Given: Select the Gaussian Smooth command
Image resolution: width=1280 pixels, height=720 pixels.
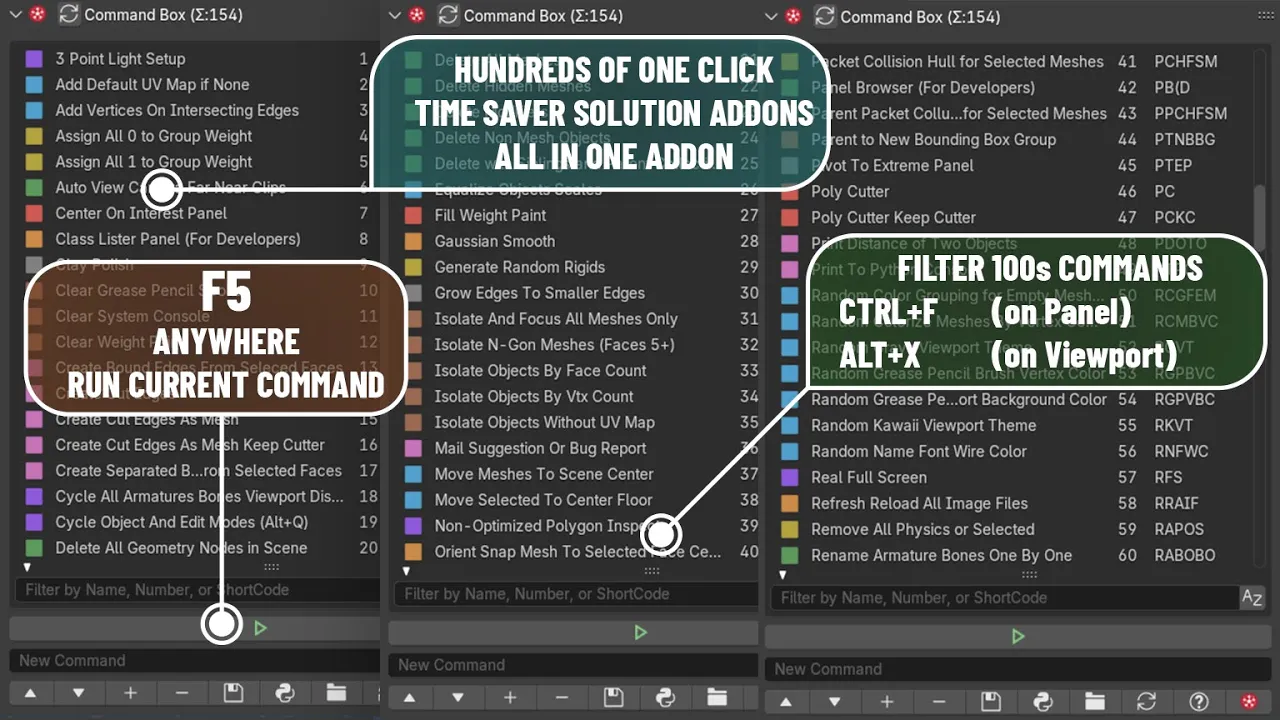Looking at the screenshot, I should 494,241.
